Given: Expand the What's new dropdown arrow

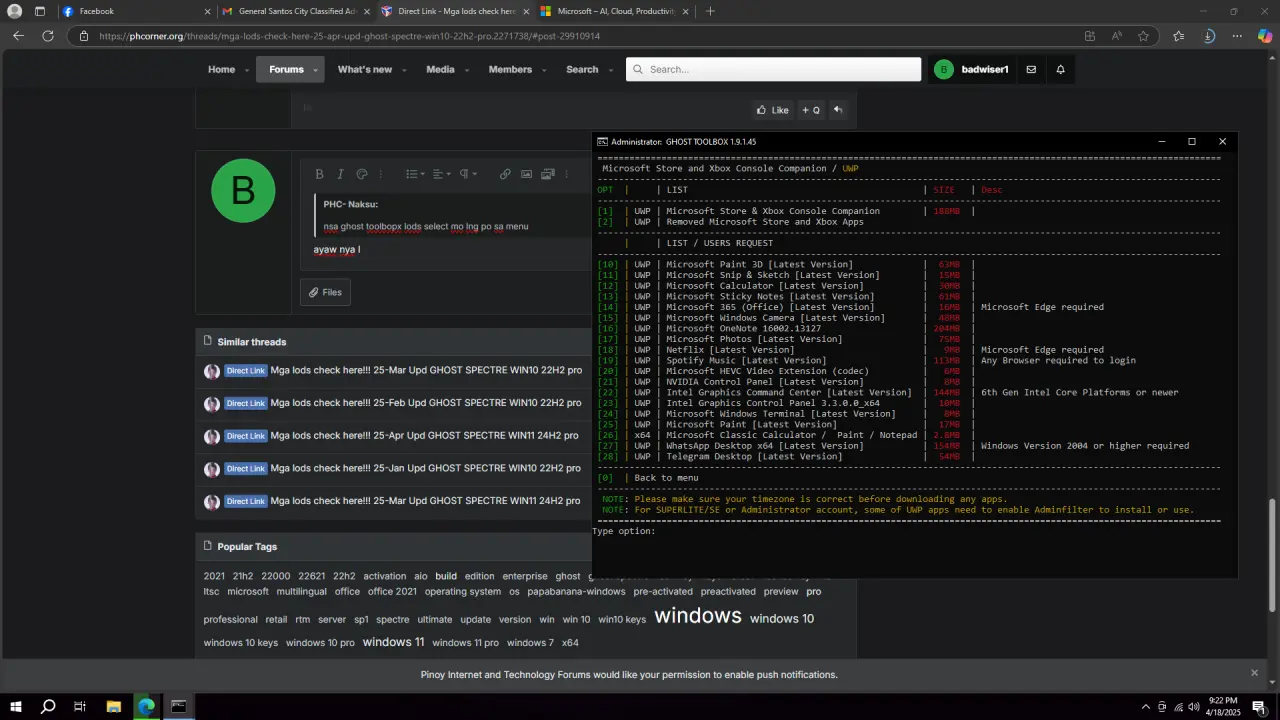Looking at the screenshot, I should click(404, 70).
